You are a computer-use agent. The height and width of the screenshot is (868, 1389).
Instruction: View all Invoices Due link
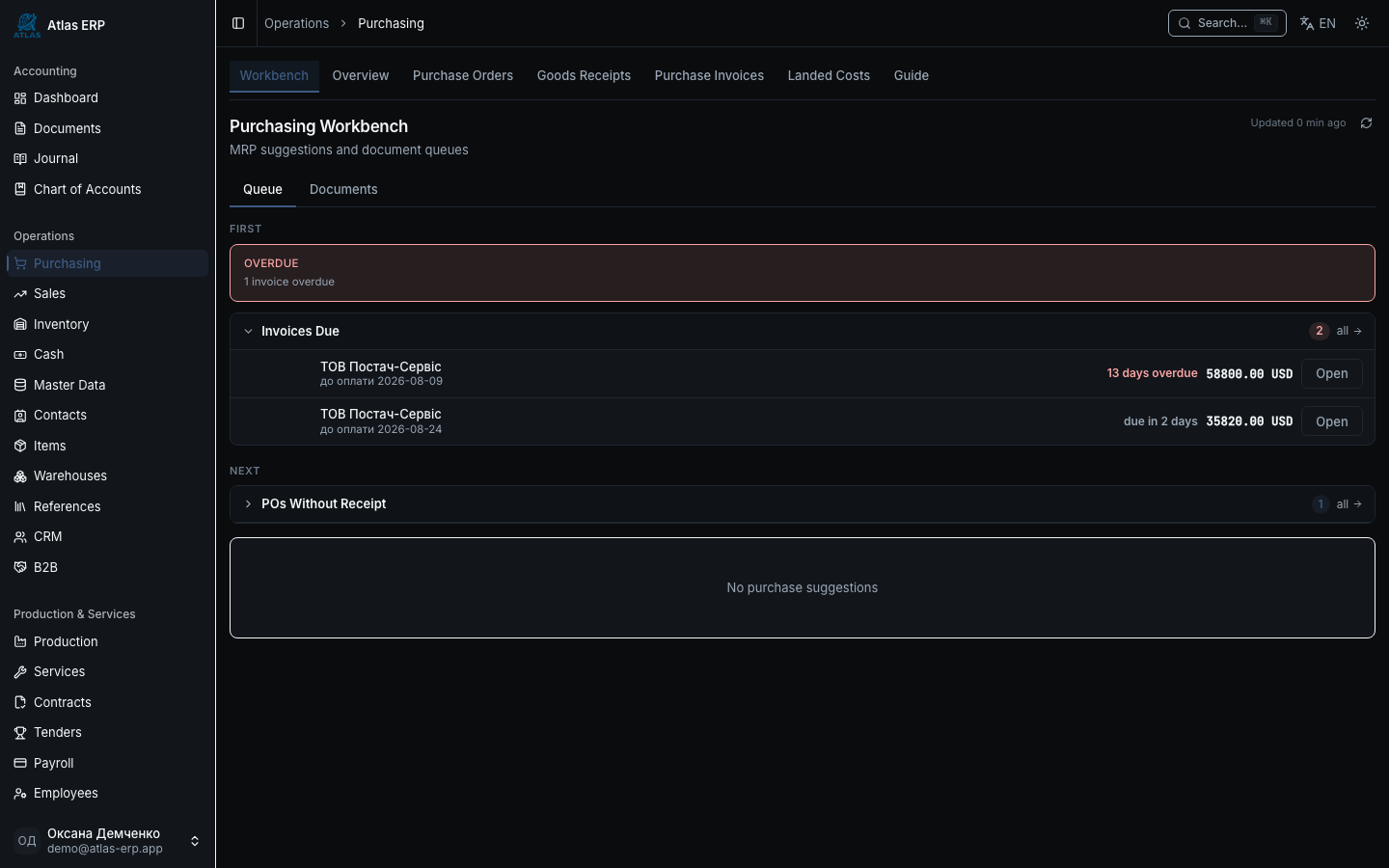tap(1348, 331)
